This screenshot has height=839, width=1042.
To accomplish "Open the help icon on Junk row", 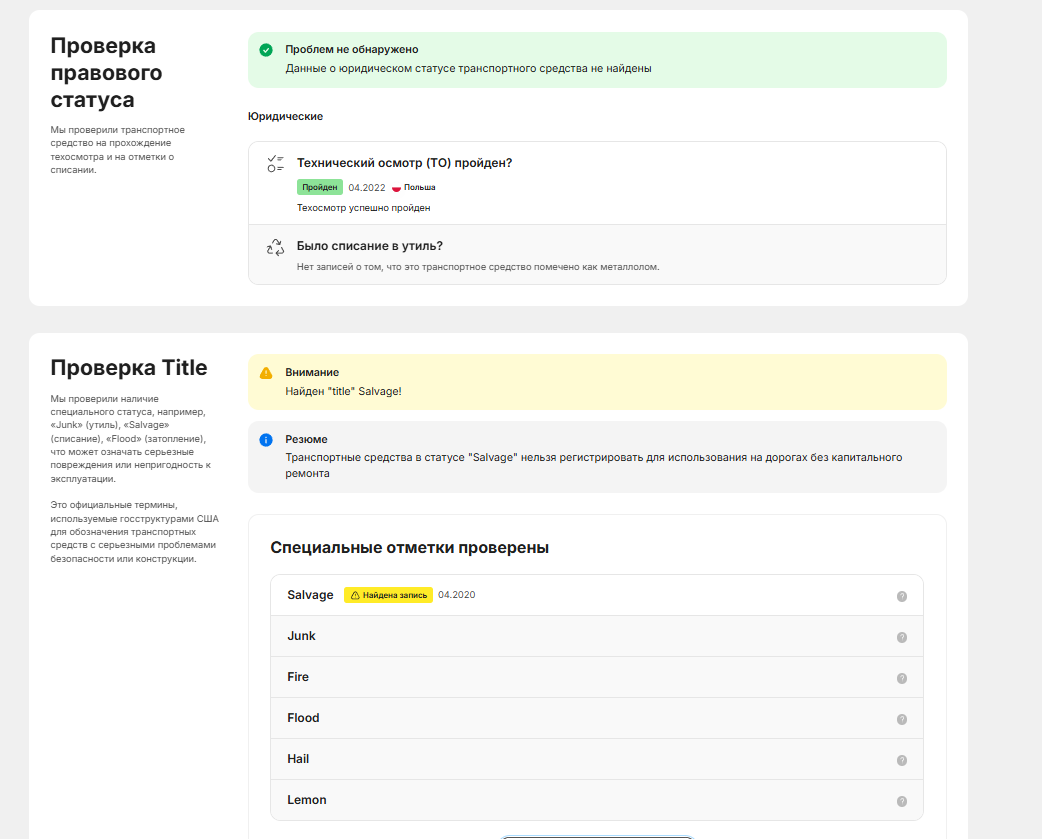I will pos(902,638).
